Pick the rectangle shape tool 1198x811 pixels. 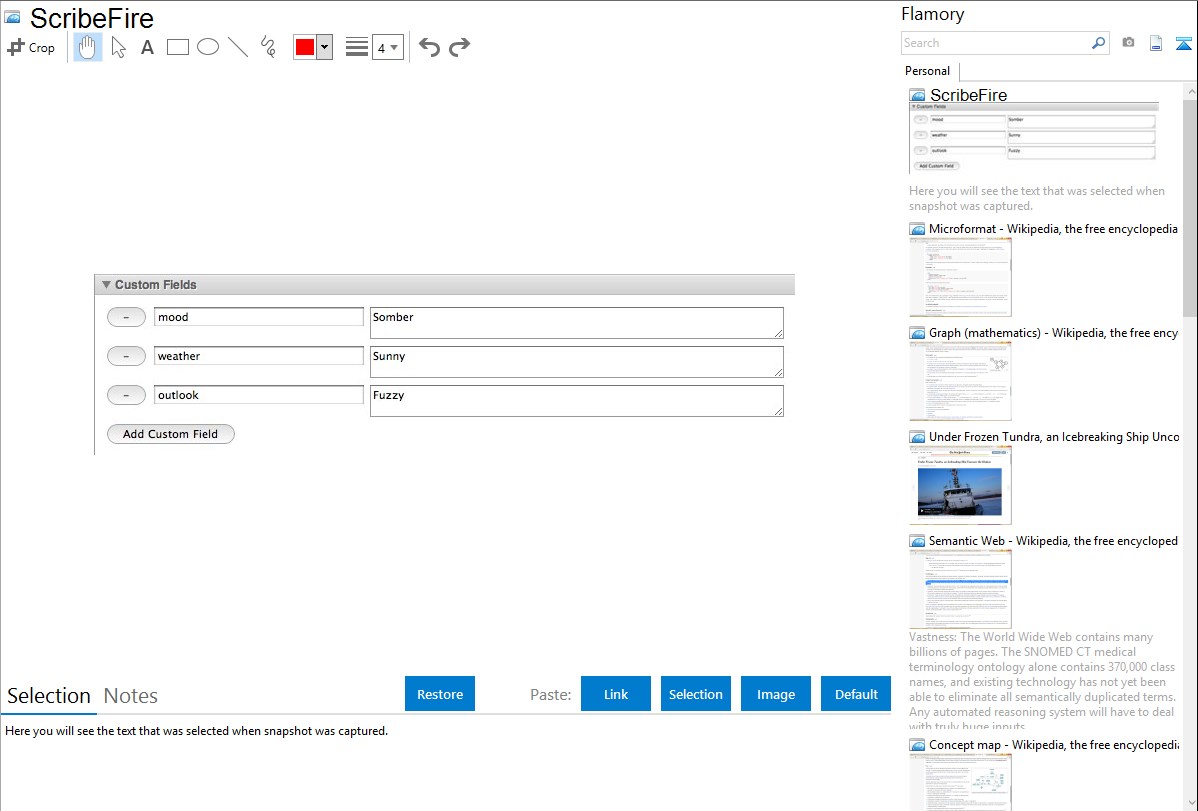(178, 47)
